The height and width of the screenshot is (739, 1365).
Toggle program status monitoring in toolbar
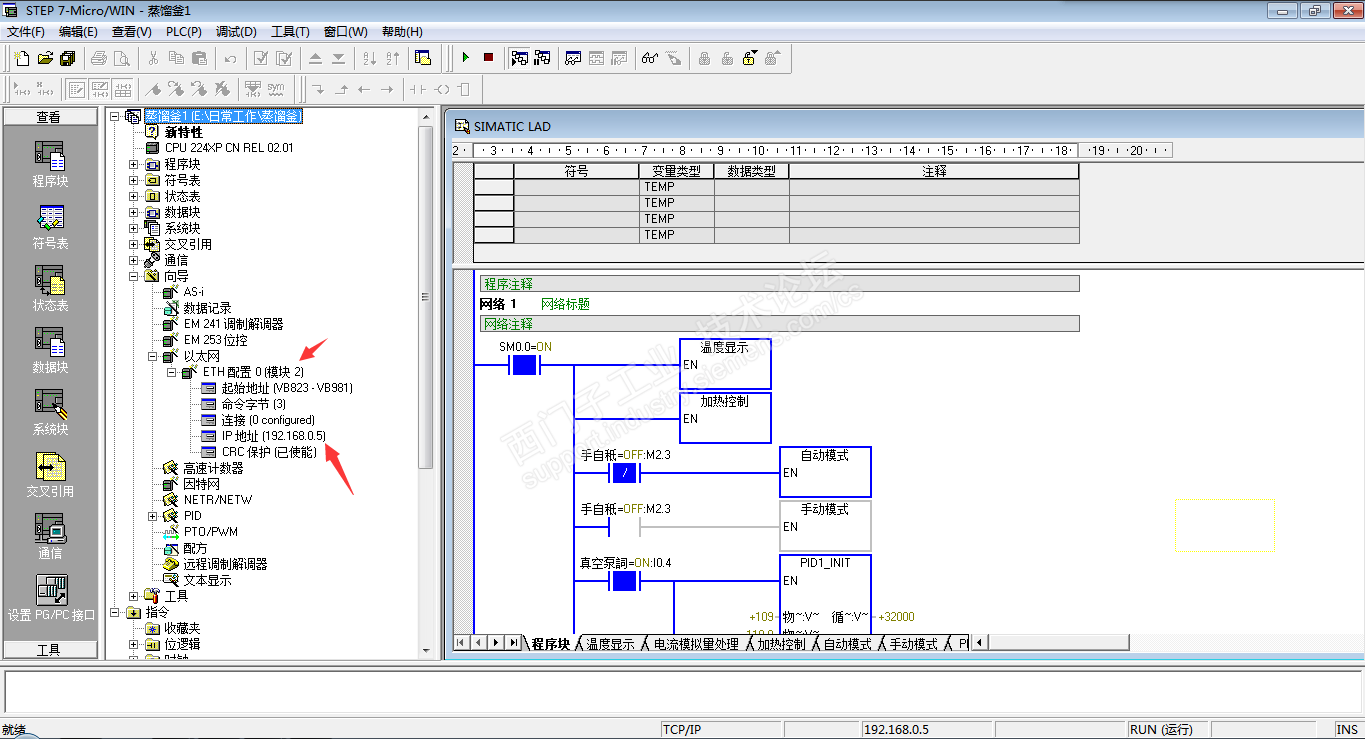coord(519,58)
